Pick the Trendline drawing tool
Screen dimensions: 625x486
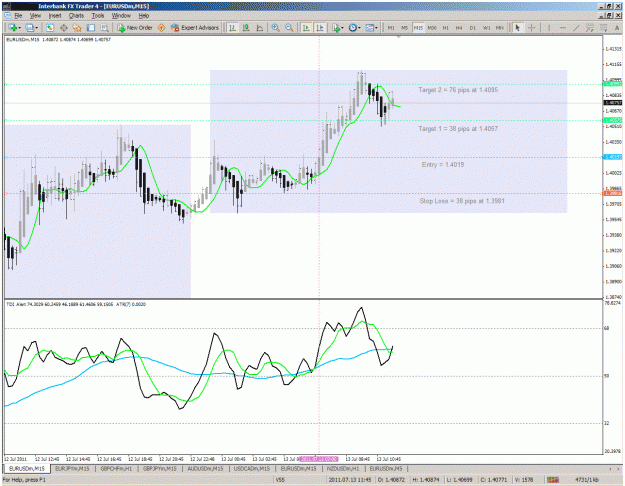tap(576, 28)
